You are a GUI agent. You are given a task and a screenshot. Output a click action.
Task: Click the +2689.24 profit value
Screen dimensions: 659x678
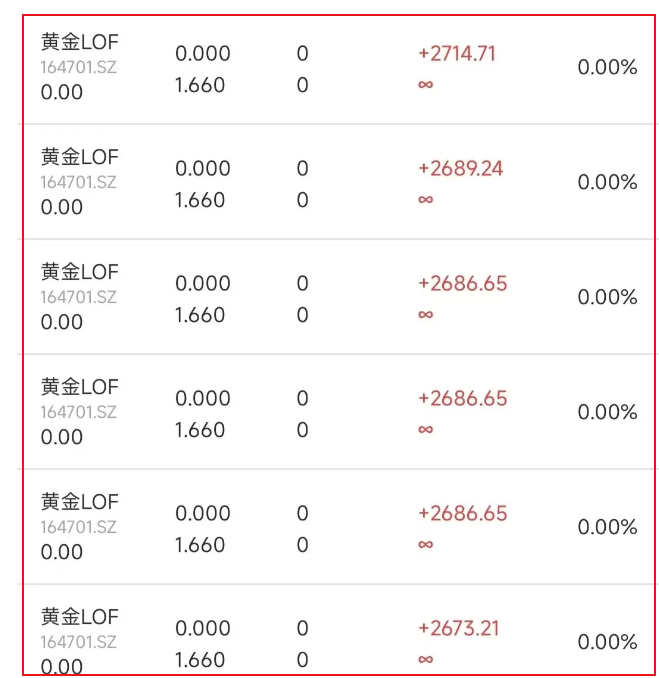[460, 169]
